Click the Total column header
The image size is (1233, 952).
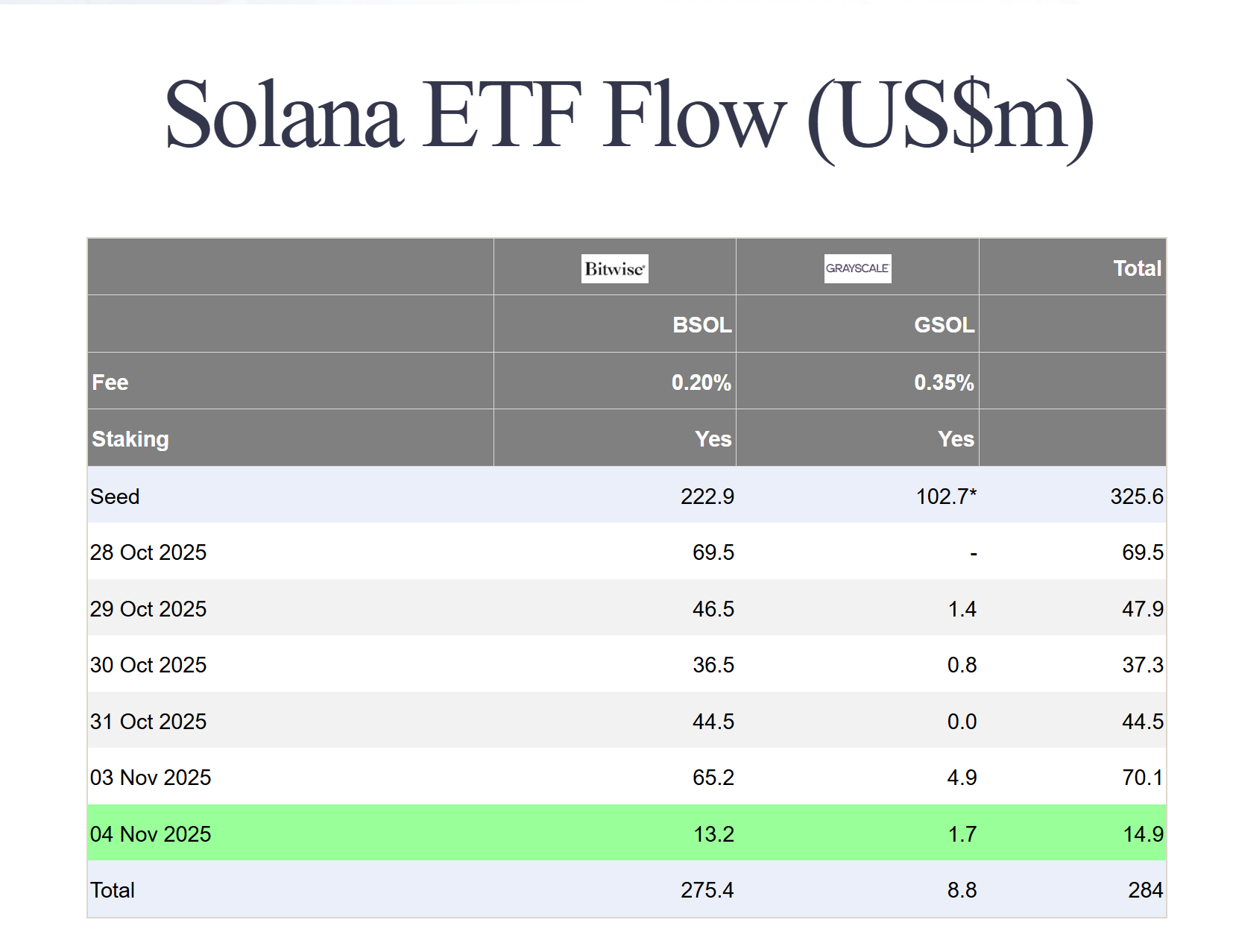[x=1137, y=268]
